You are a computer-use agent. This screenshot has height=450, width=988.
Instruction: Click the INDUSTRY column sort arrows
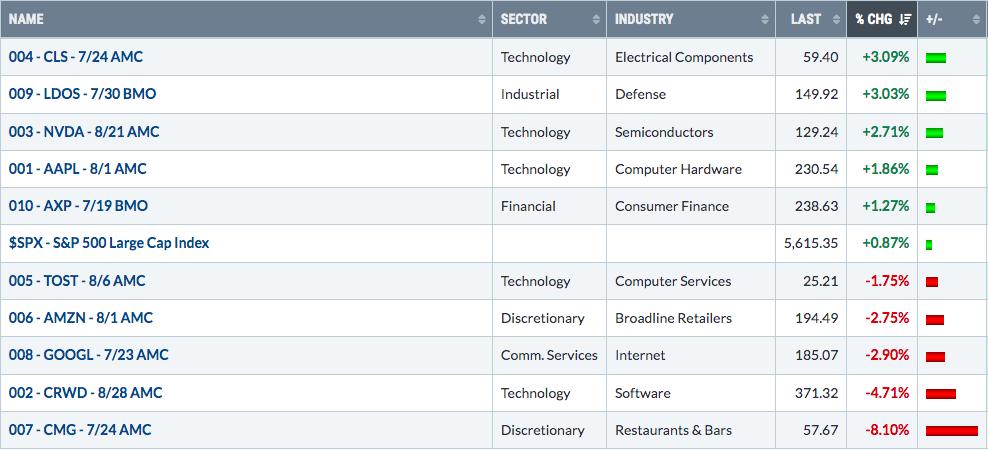click(765, 20)
